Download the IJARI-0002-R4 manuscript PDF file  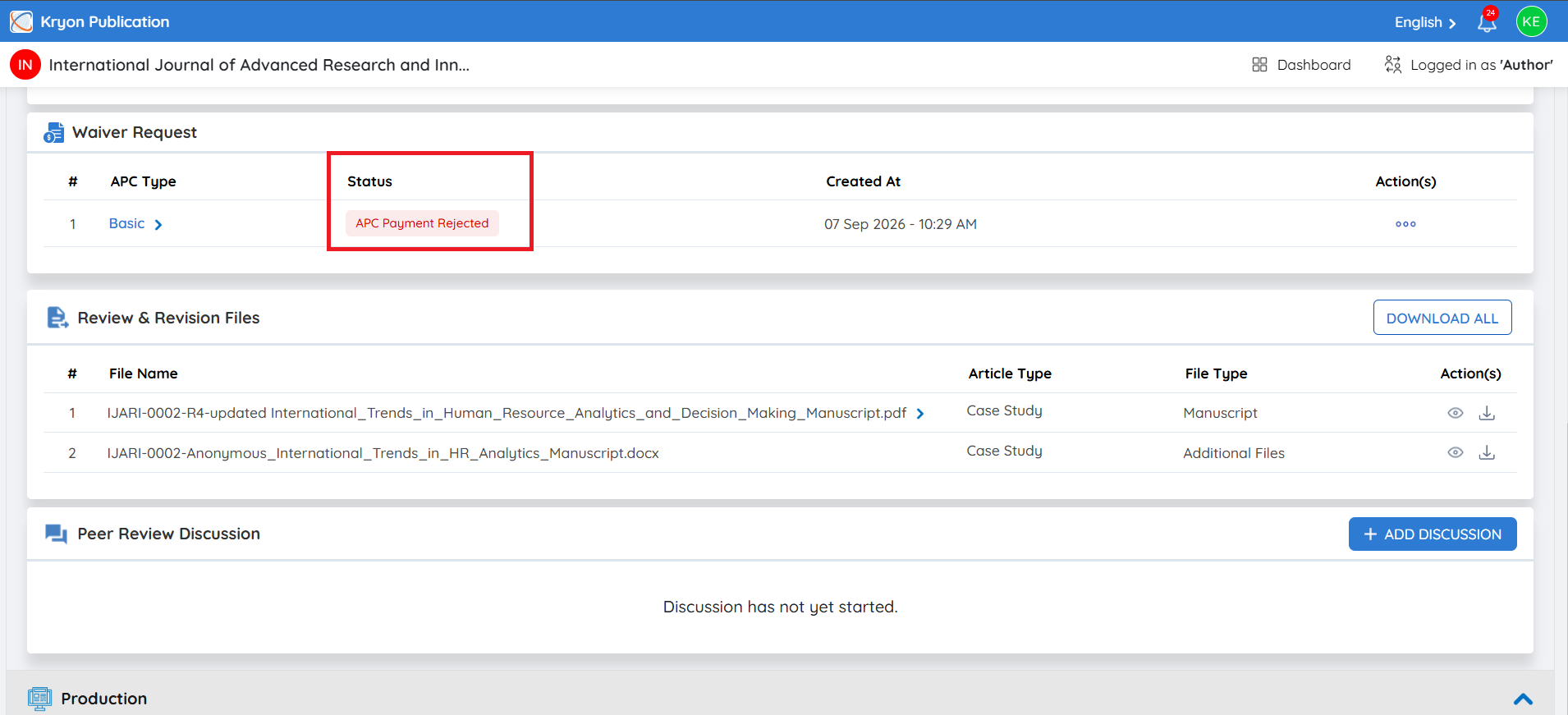coord(1487,413)
